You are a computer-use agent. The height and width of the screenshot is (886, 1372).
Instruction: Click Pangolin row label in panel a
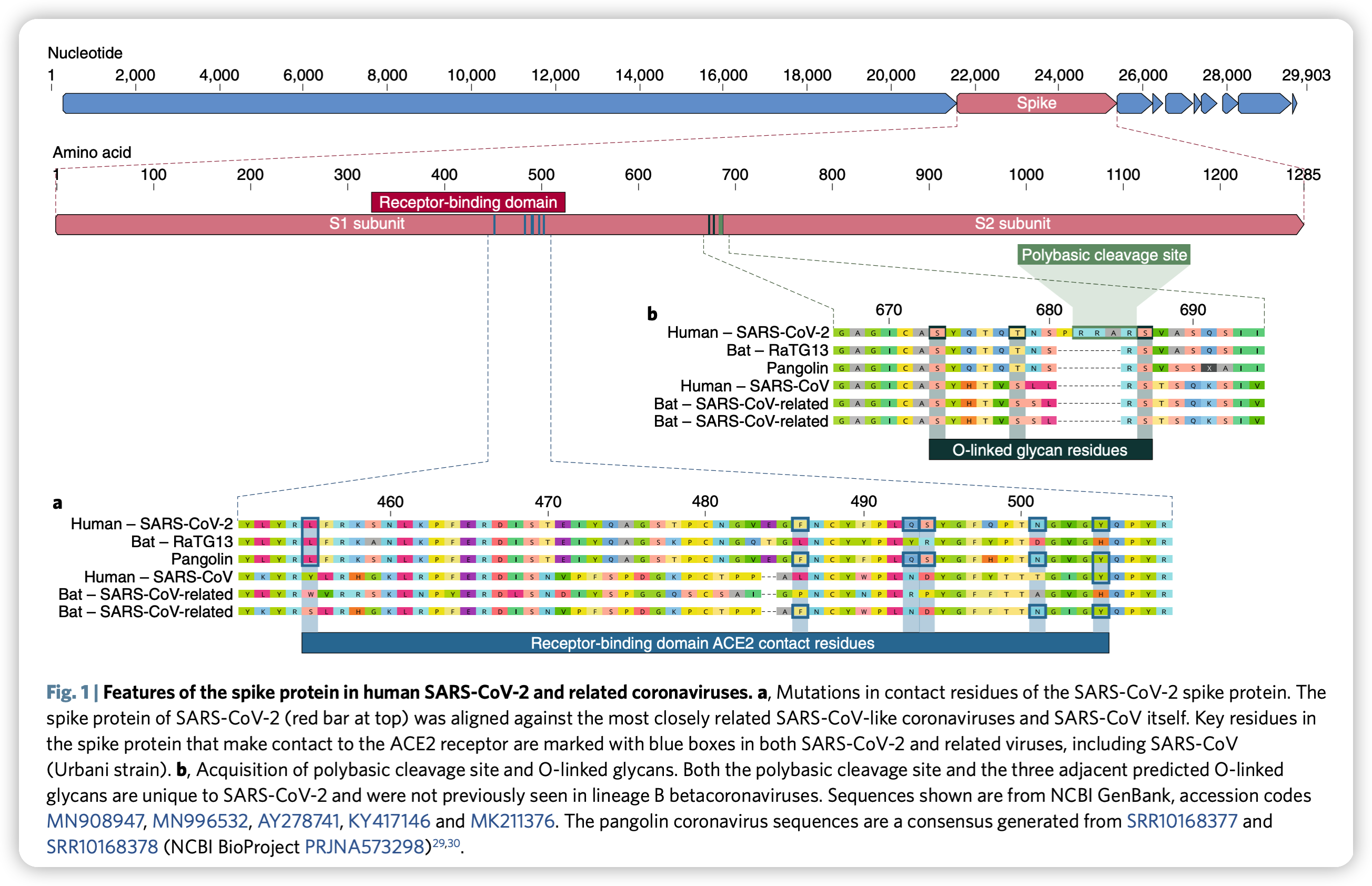[x=202, y=559]
